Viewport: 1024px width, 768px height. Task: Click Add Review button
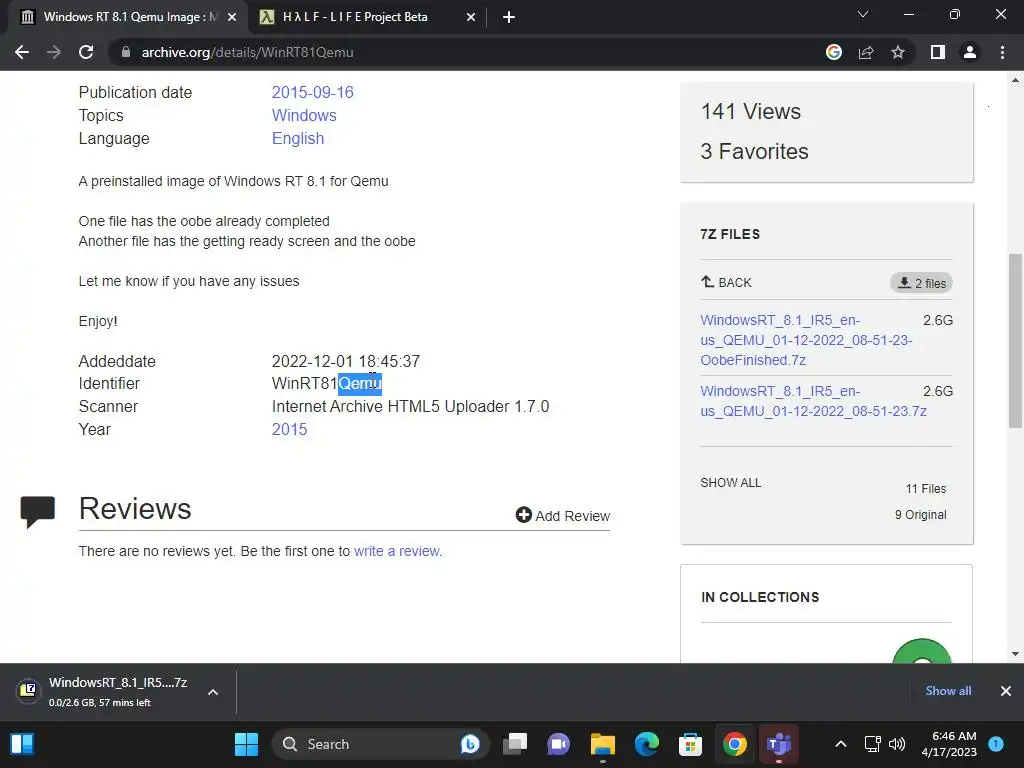pyautogui.click(x=562, y=515)
